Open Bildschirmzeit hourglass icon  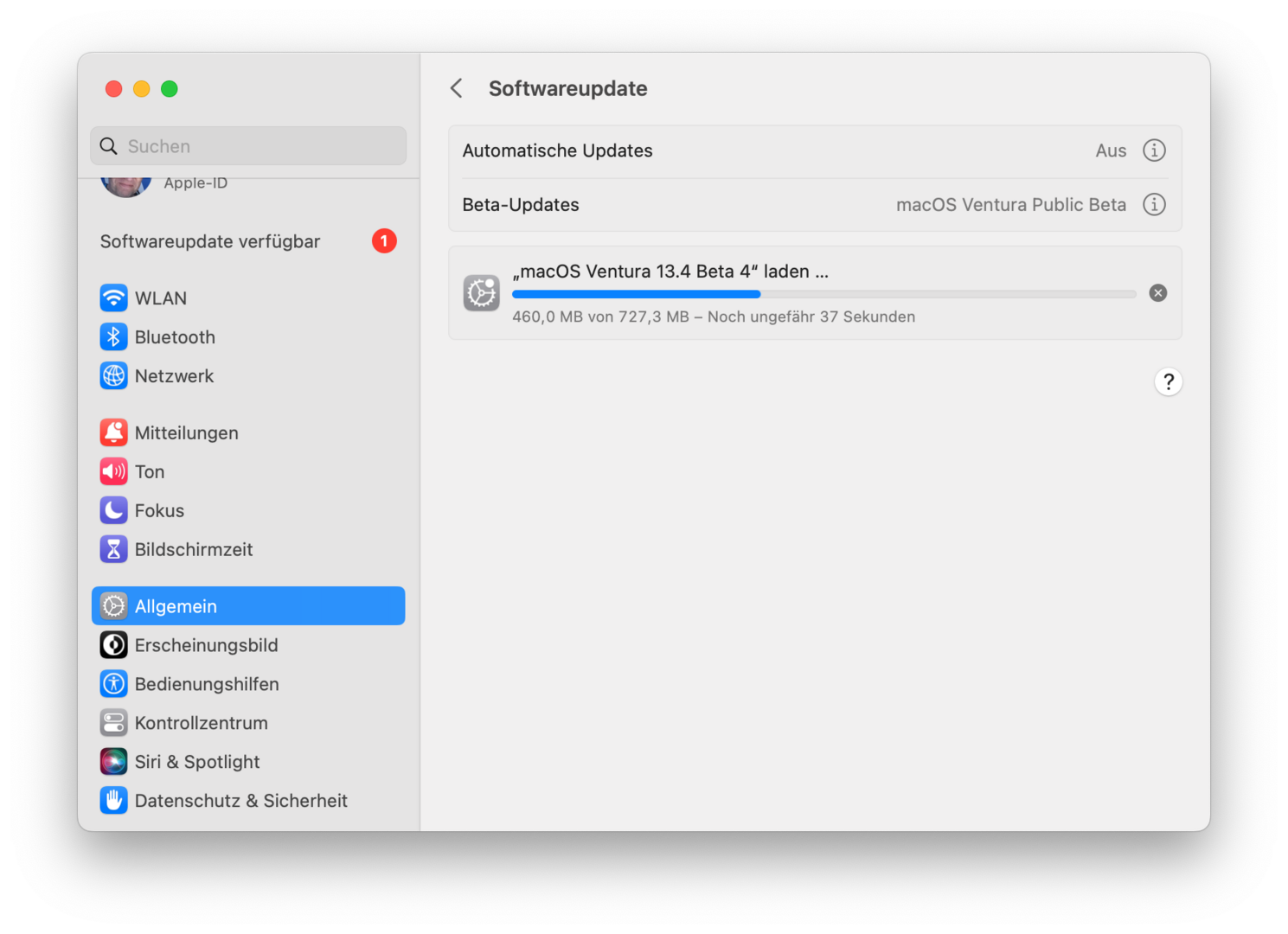click(x=113, y=550)
